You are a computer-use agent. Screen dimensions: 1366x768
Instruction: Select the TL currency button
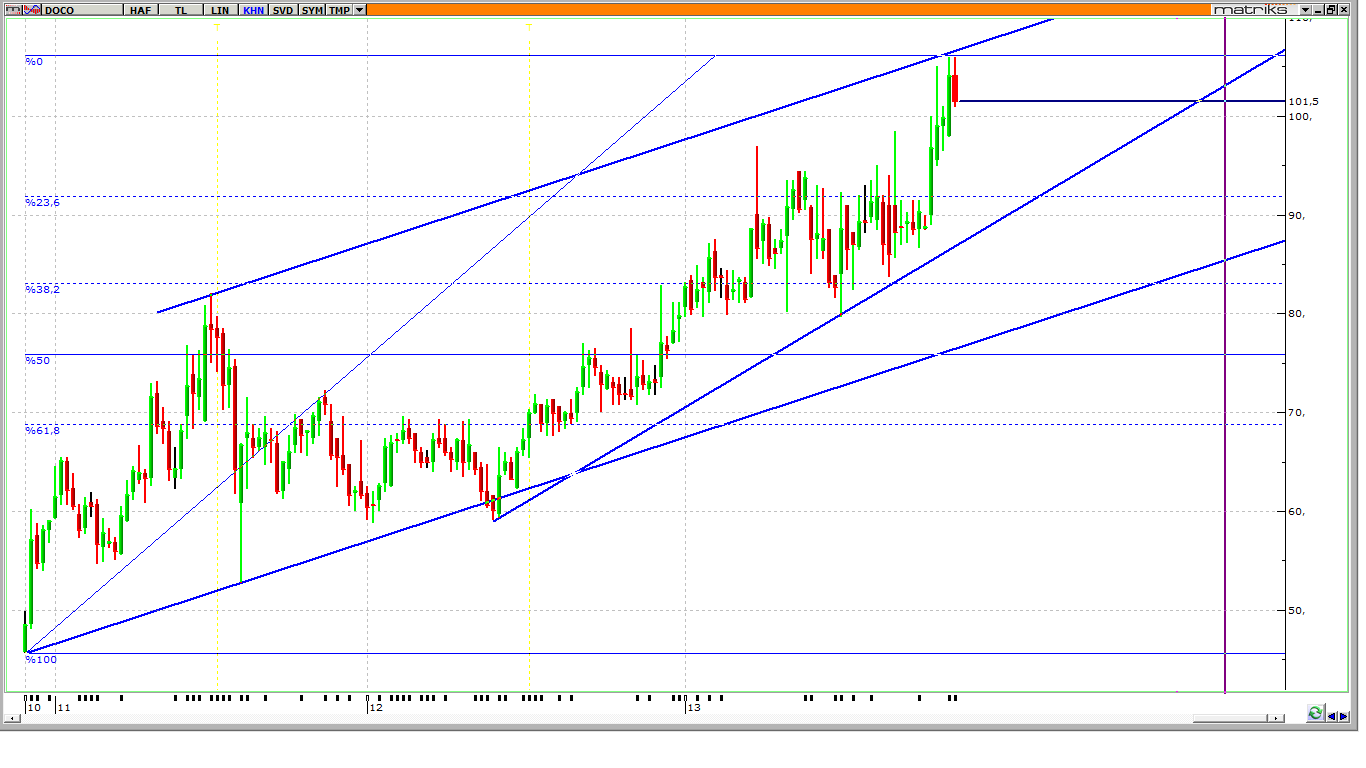(x=180, y=10)
